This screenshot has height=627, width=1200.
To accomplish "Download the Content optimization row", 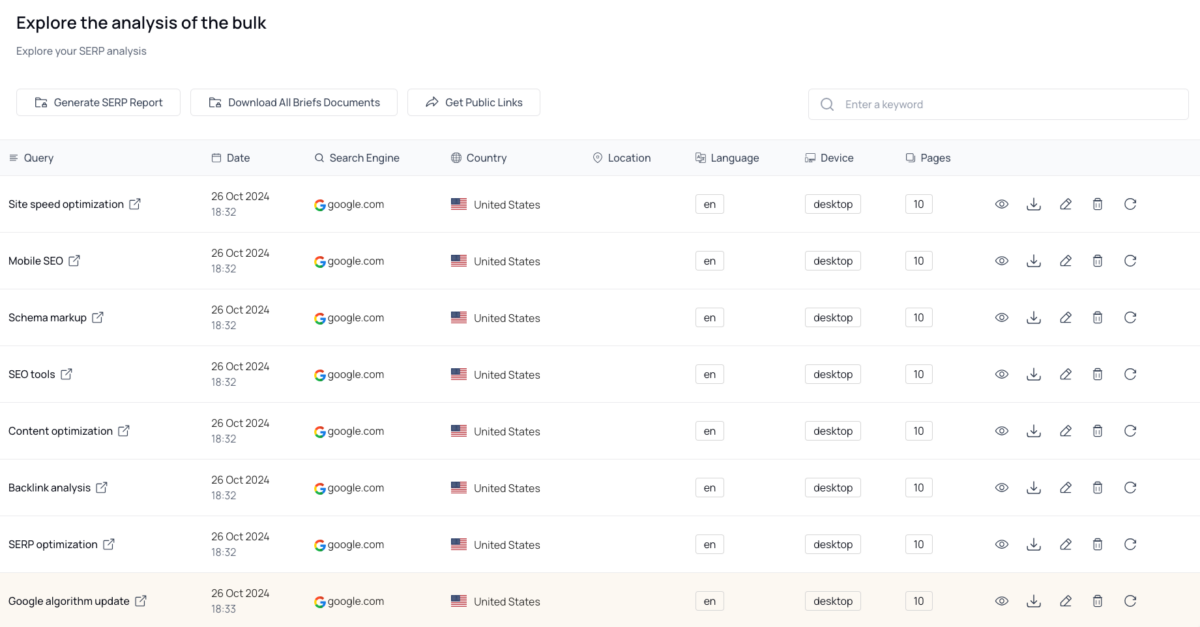I will click(x=1034, y=431).
